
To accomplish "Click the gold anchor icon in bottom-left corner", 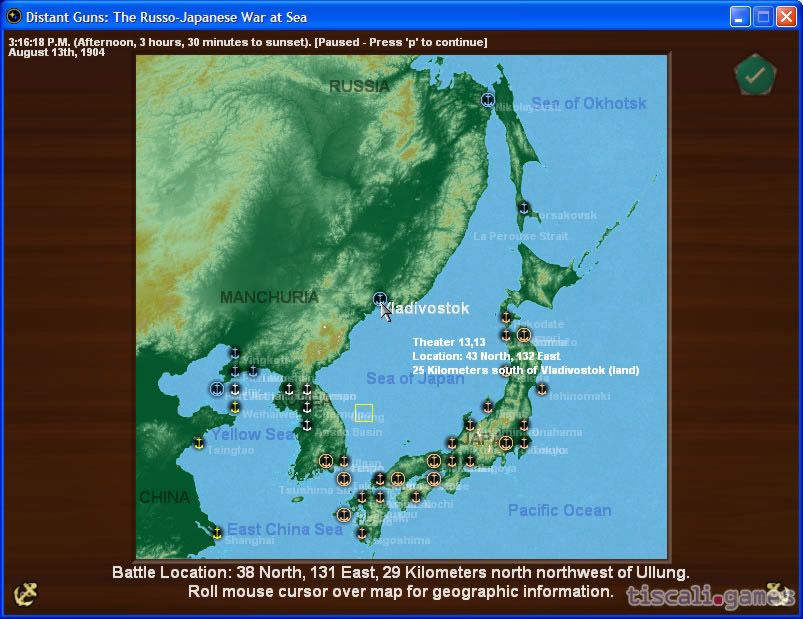I will click(x=25, y=593).
